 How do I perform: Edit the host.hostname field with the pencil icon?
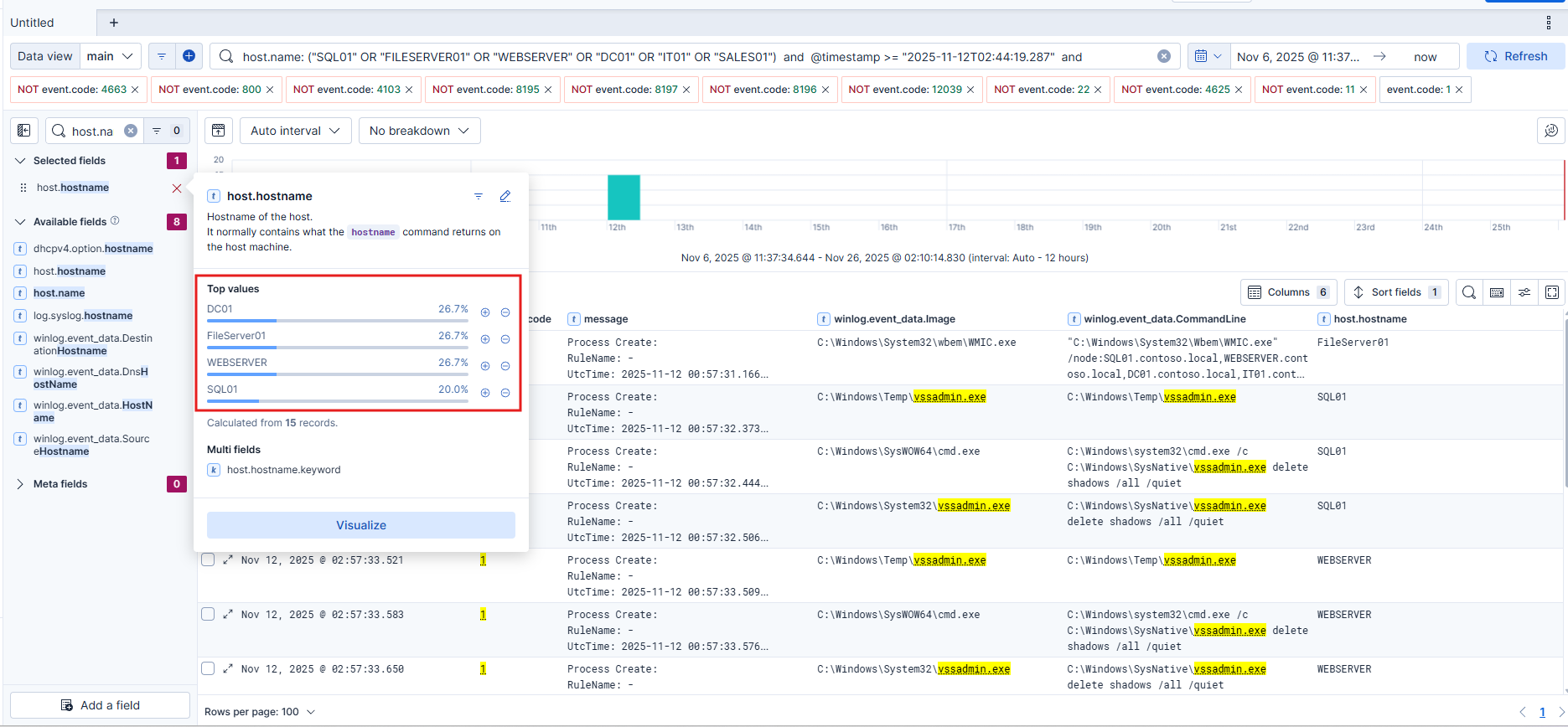click(x=505, y=196)
